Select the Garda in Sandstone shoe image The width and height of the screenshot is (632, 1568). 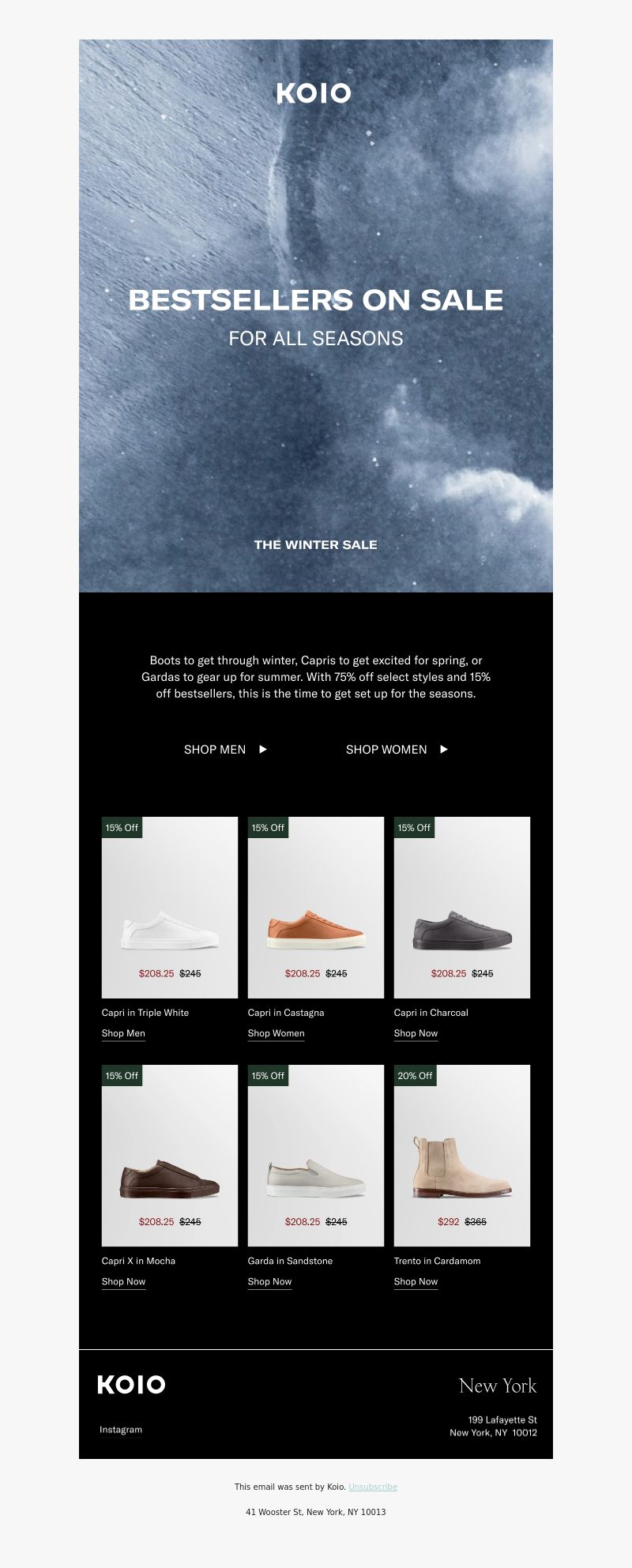(x=316, y=1156)
